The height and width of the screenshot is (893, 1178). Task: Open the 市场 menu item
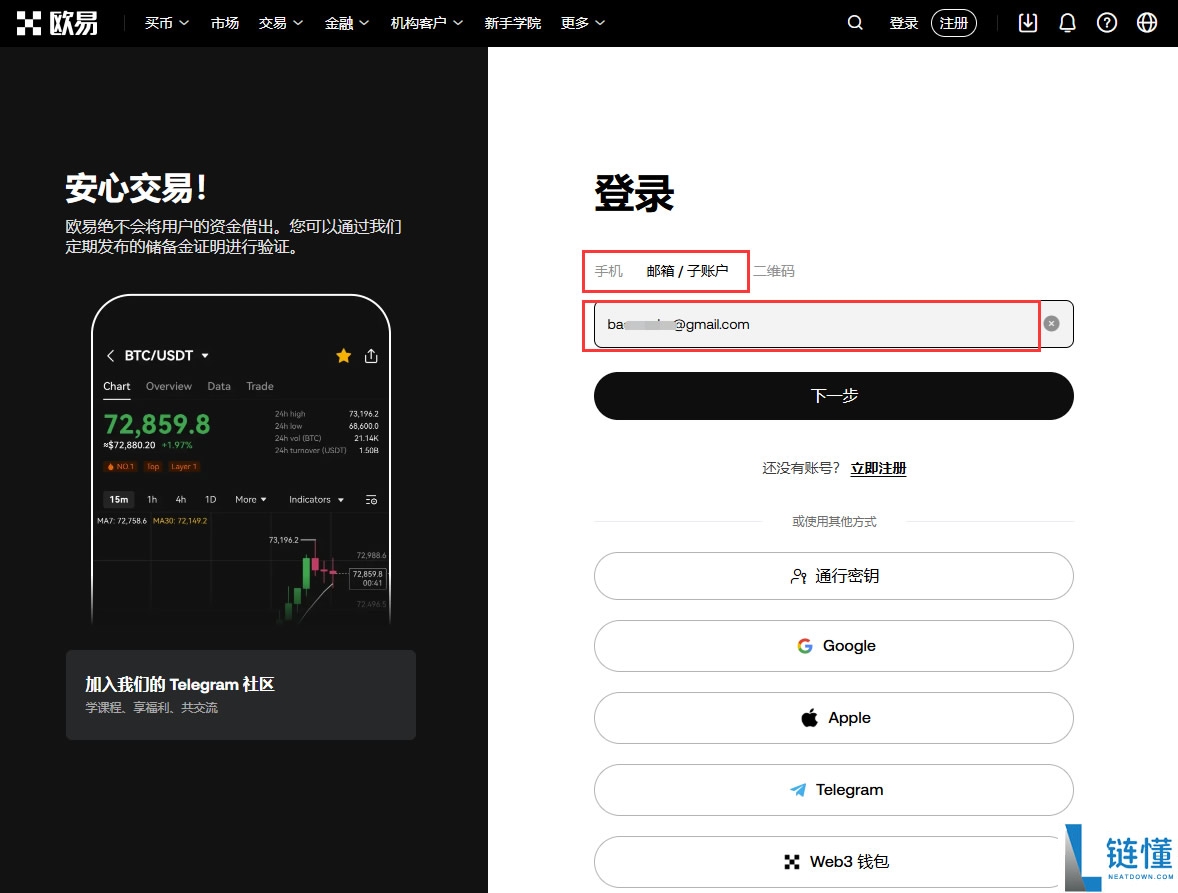point(225,23)
